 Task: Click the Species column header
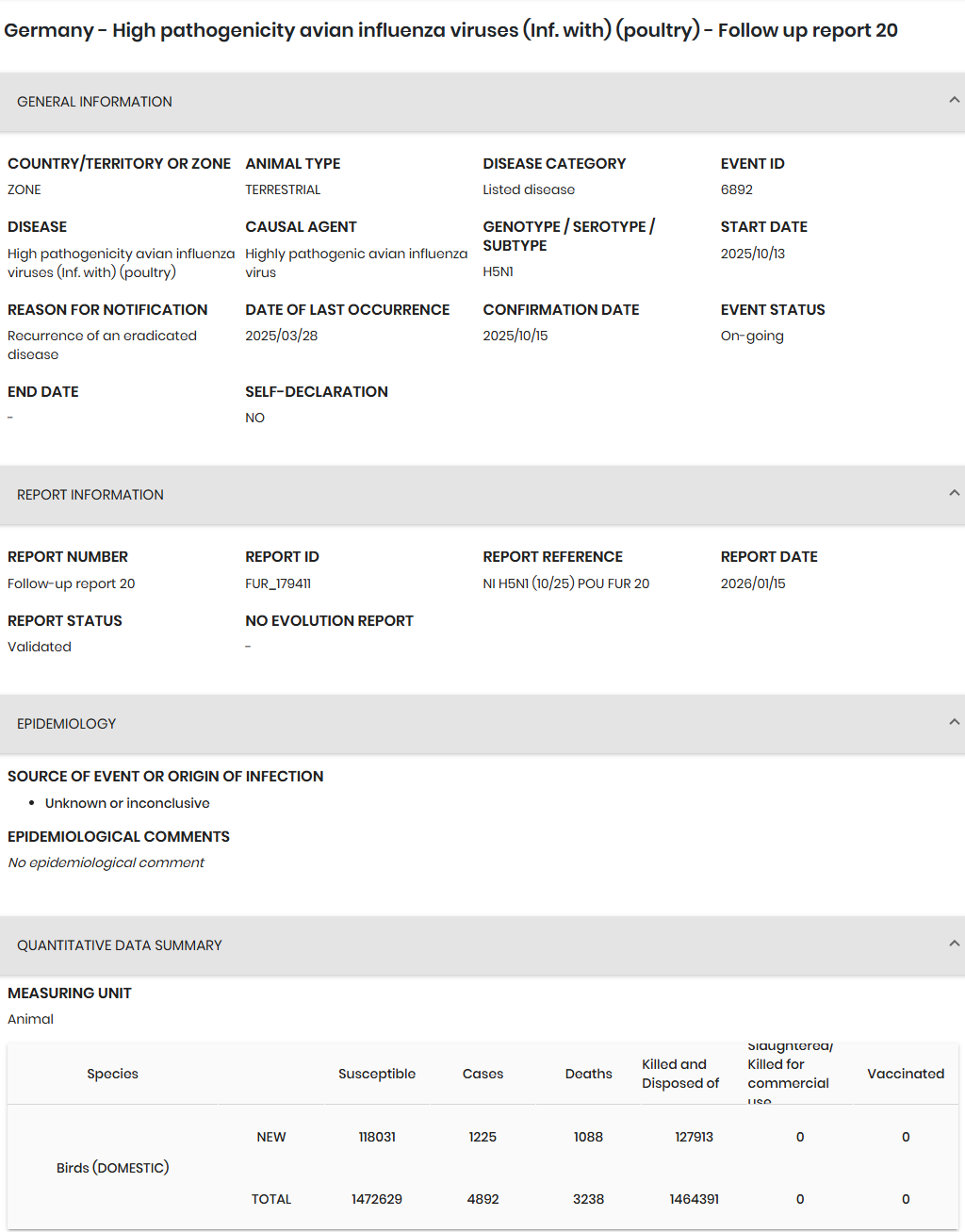tap(112, 1074)
